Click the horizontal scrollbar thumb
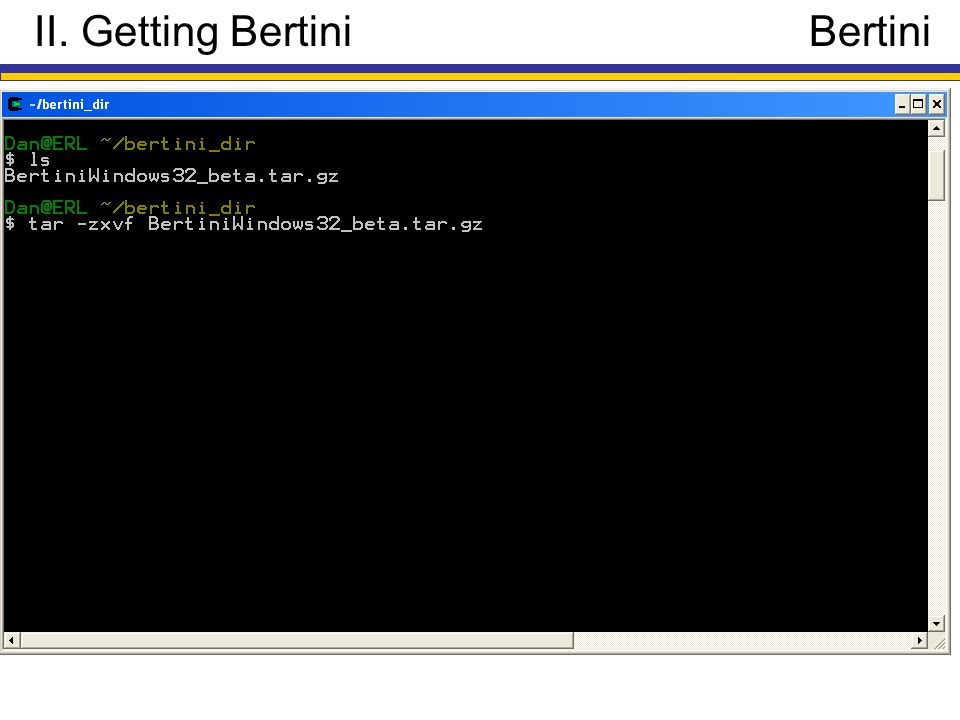Screen dimensions: 960x720 [297, 641]
